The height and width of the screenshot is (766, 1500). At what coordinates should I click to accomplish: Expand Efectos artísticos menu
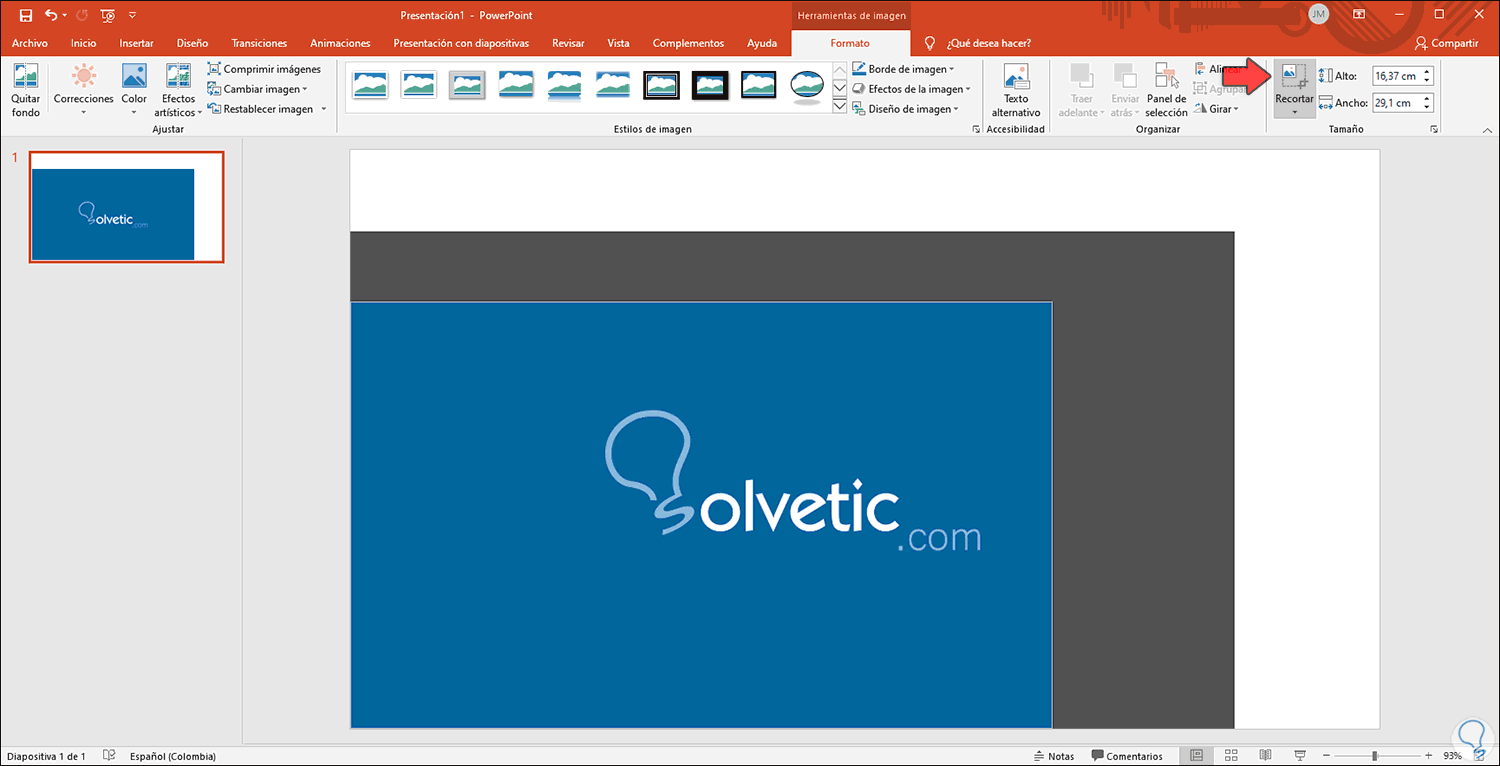click(x=178, y=91)
